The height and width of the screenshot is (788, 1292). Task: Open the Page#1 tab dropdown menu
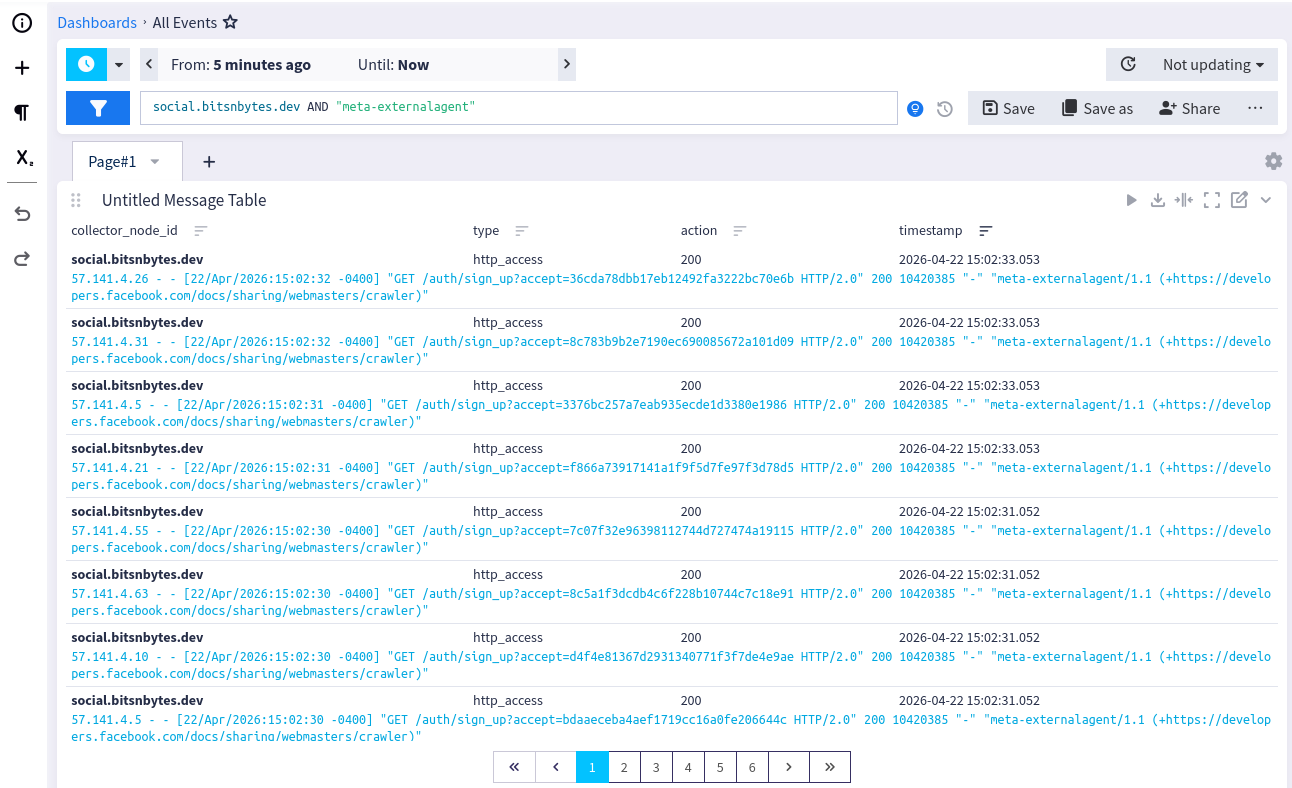point(155,161)
